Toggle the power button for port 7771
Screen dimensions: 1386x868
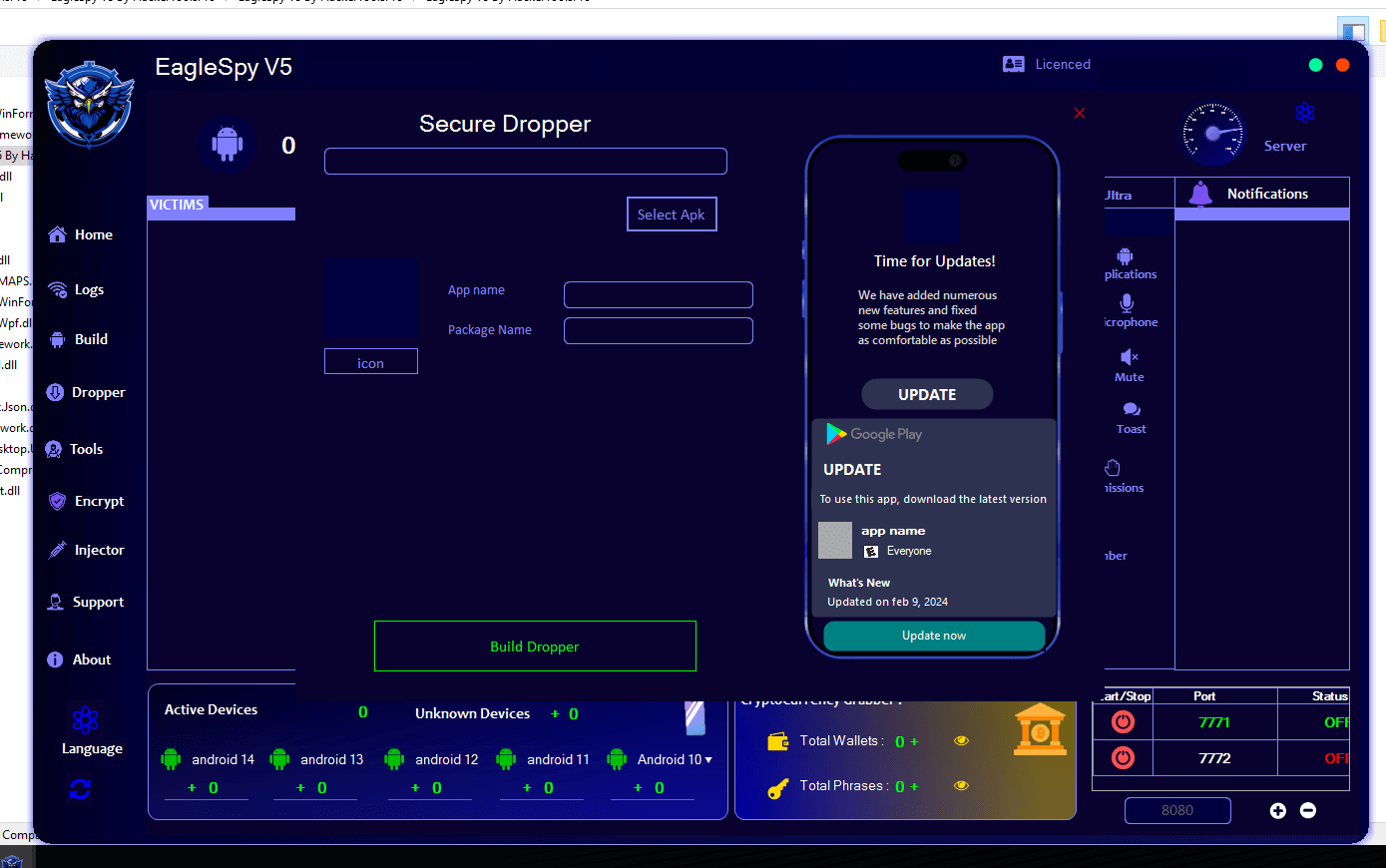pos(1123,721)
